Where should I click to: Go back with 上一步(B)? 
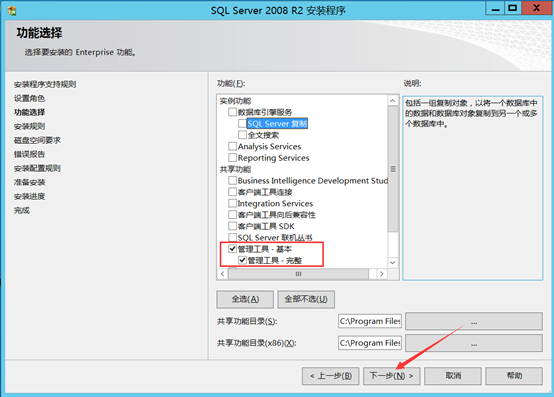[331, 376]
